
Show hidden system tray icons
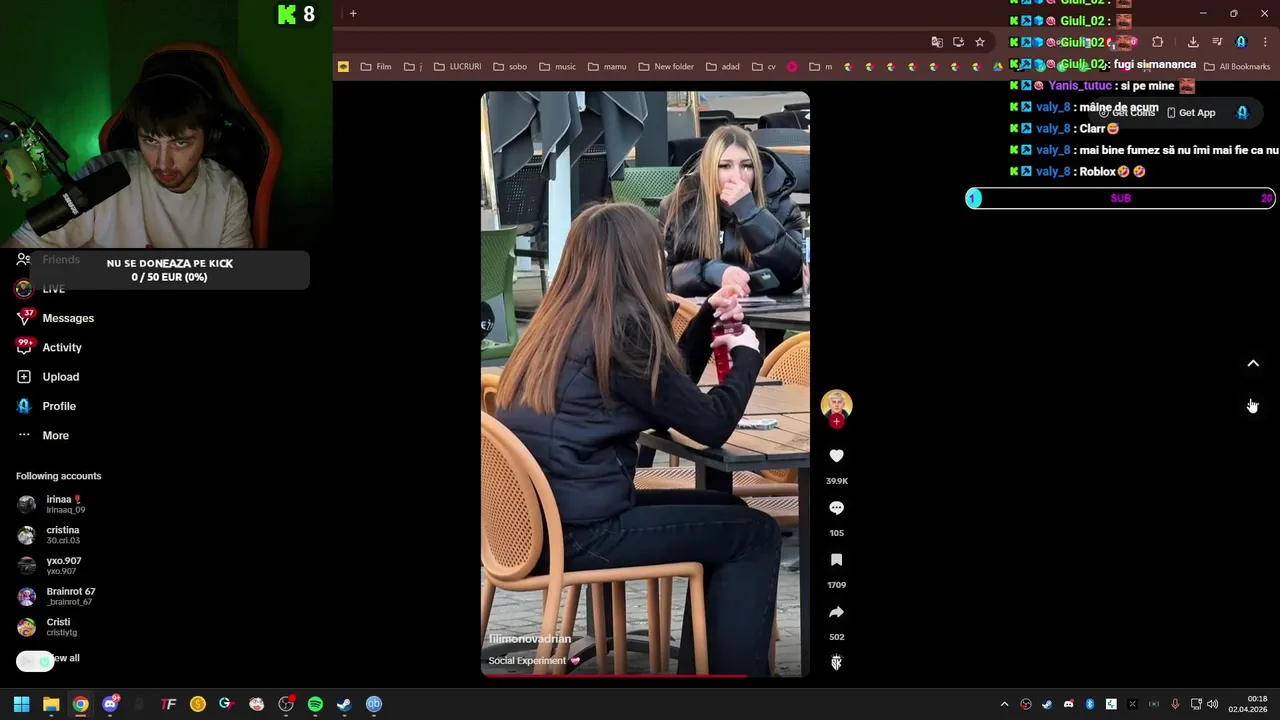pos(1004,704)
